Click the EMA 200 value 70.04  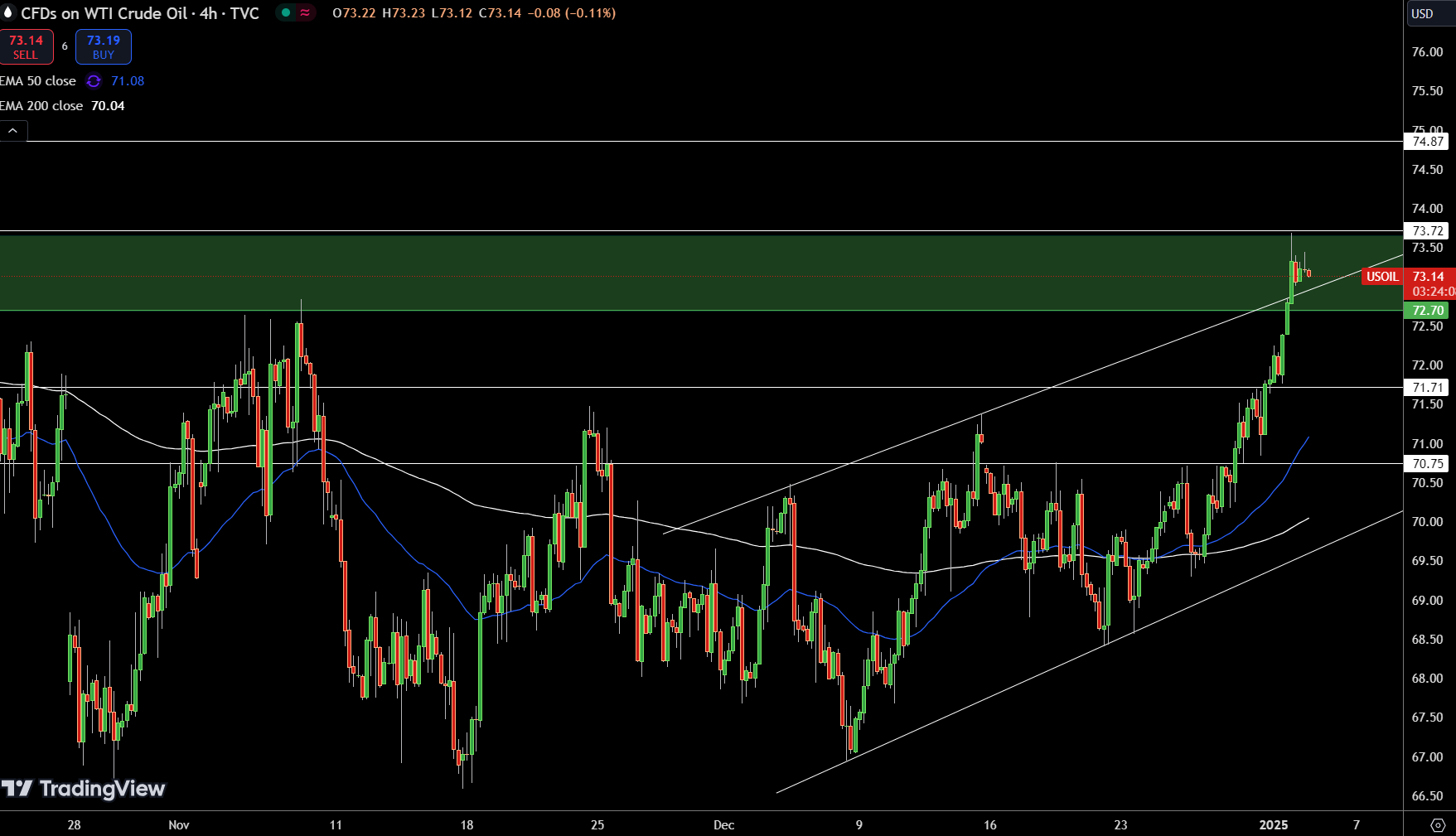108,106
